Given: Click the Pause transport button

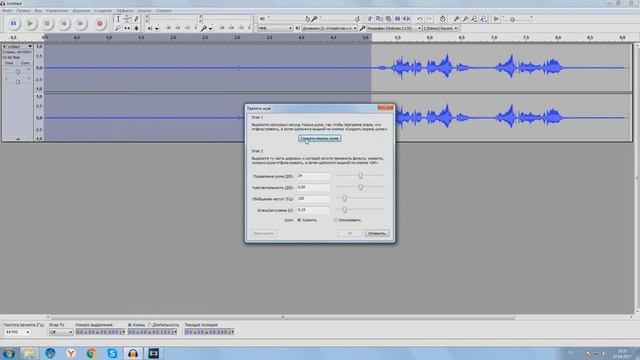Looking at the screenshot, I should tap(13, 24).
